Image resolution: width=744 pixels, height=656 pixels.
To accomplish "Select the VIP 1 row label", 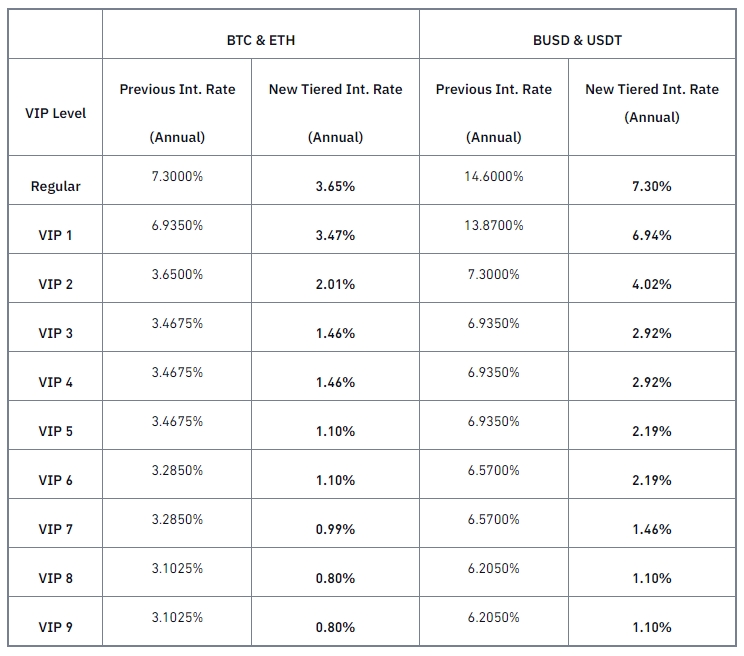I will tap(55, 235).
